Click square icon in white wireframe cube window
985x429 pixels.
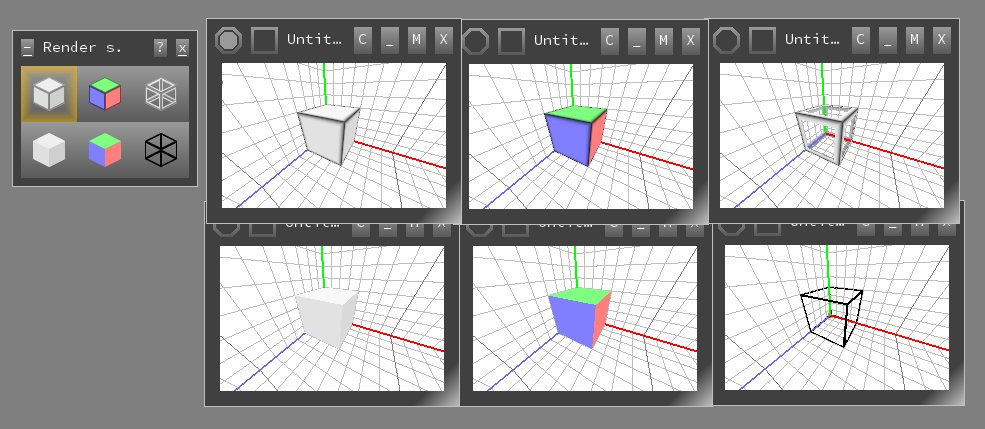point(763,40)
